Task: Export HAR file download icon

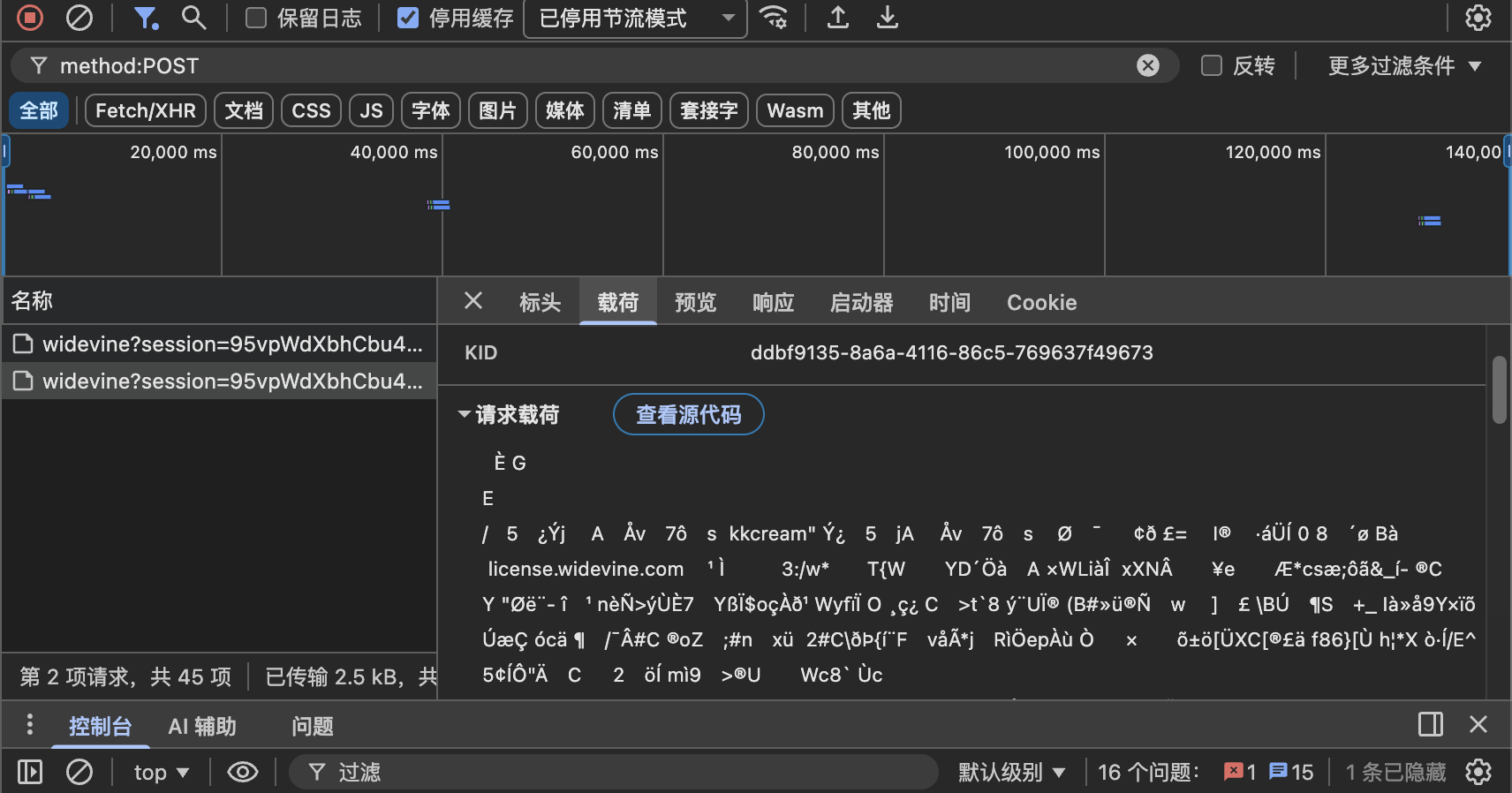Action: [888, 18]
